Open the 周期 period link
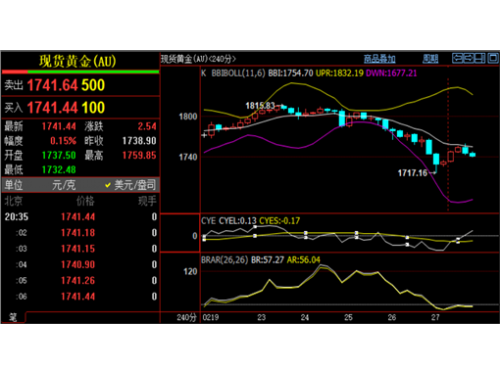This screenshot has height=375, width=500. tap(430, 59)
